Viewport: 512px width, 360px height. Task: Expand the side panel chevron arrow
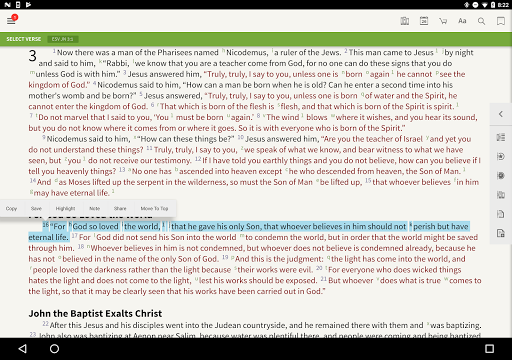(501, 114)
